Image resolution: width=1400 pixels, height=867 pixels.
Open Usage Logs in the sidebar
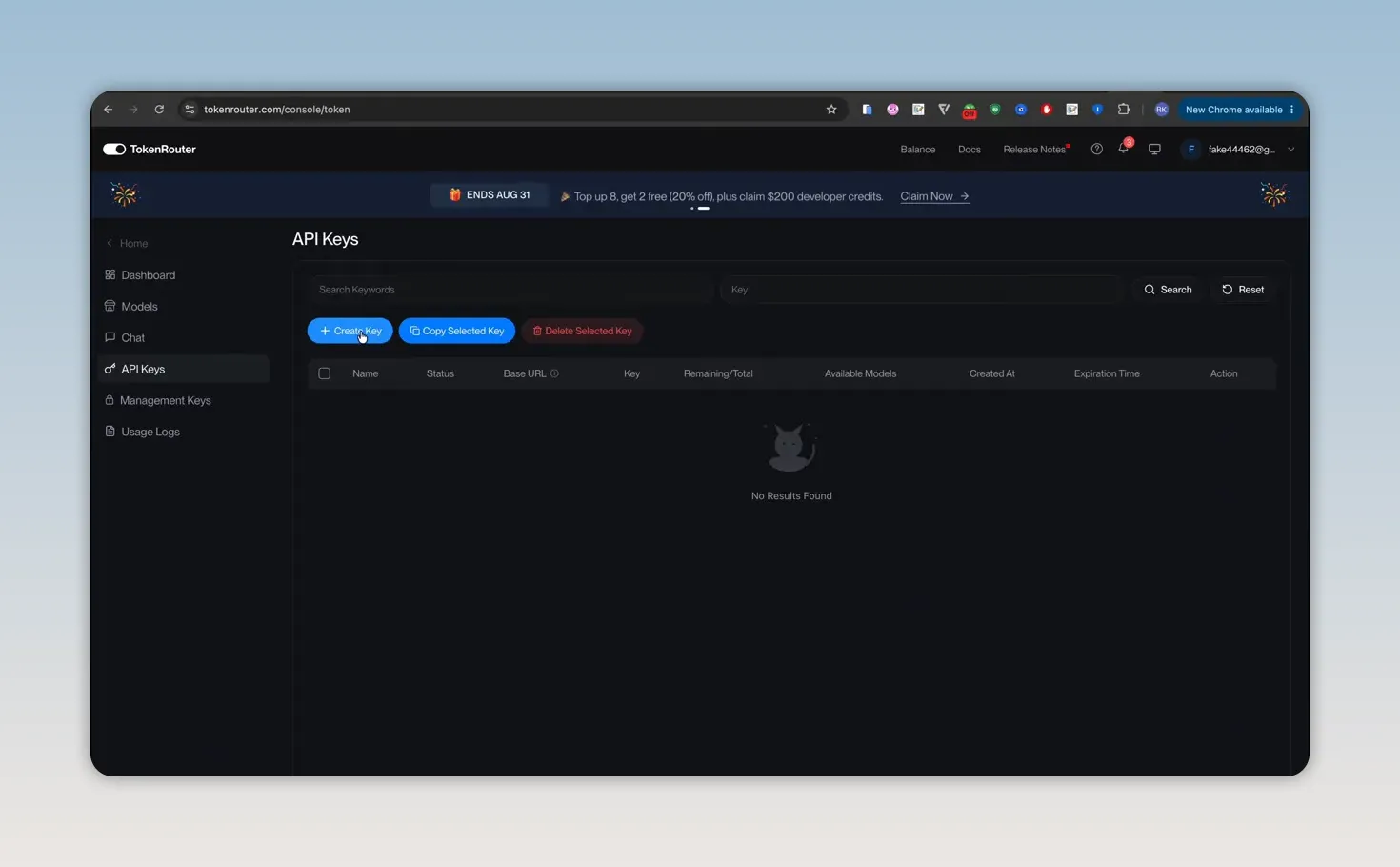click(183, 433)
